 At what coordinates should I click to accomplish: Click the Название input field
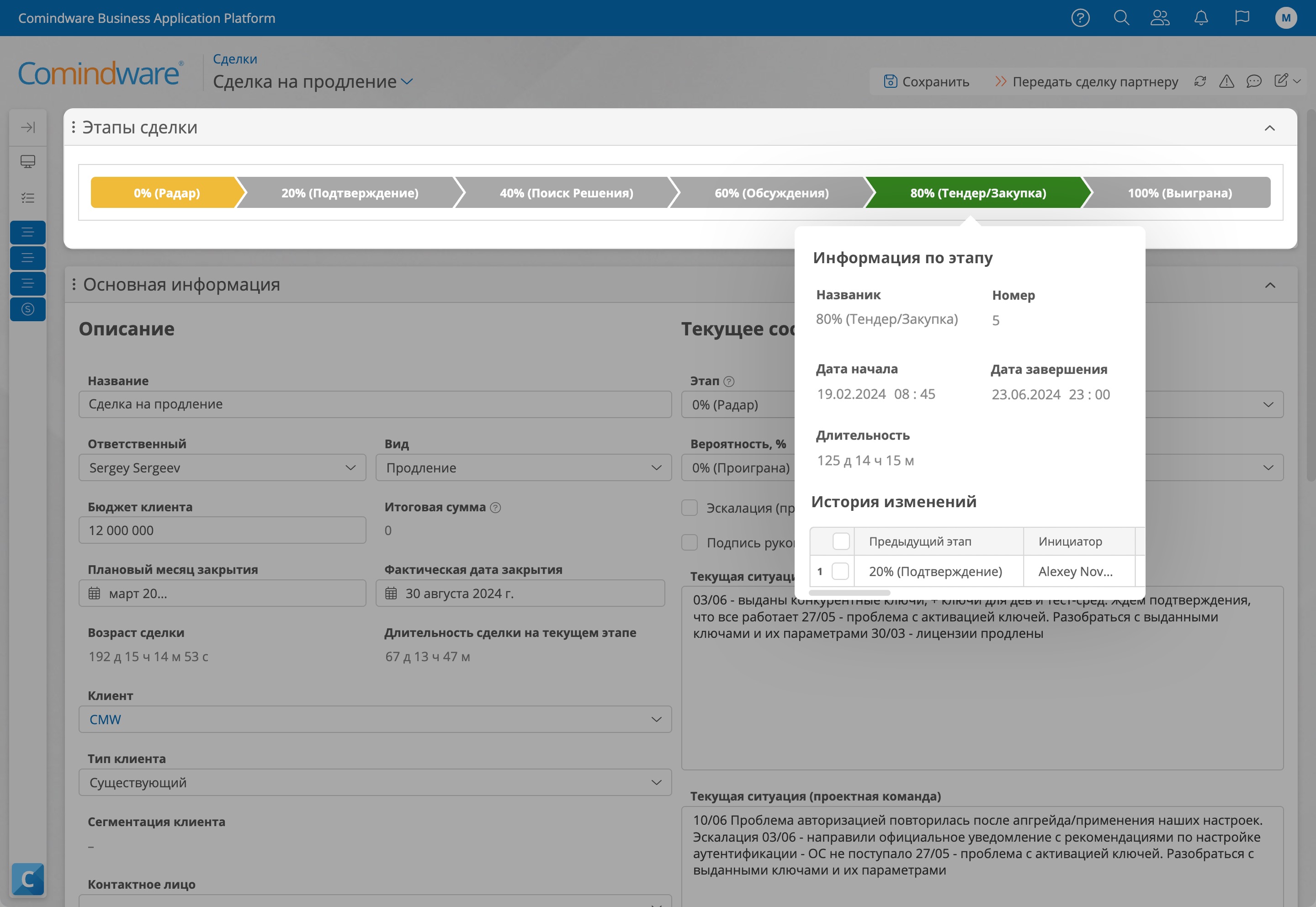coord(375,404)
